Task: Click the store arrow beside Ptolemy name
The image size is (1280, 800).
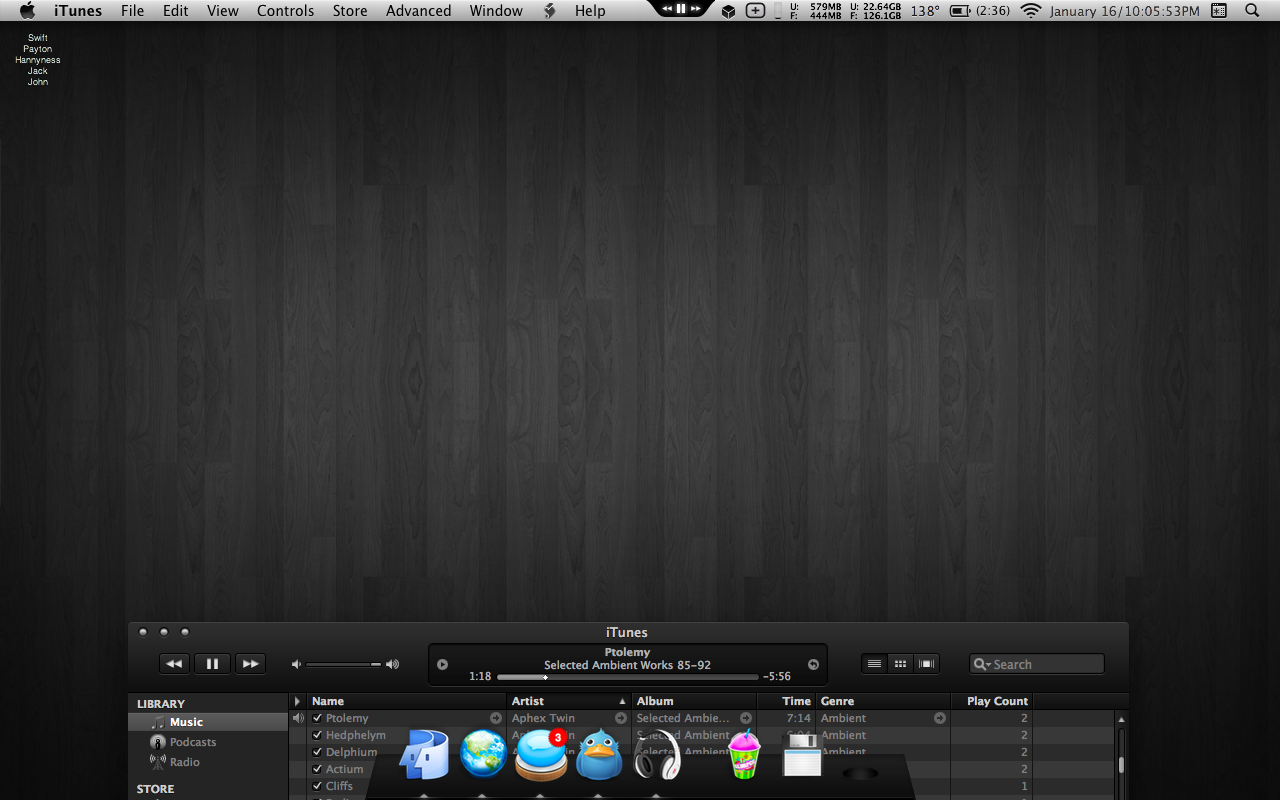Action: 496,718
